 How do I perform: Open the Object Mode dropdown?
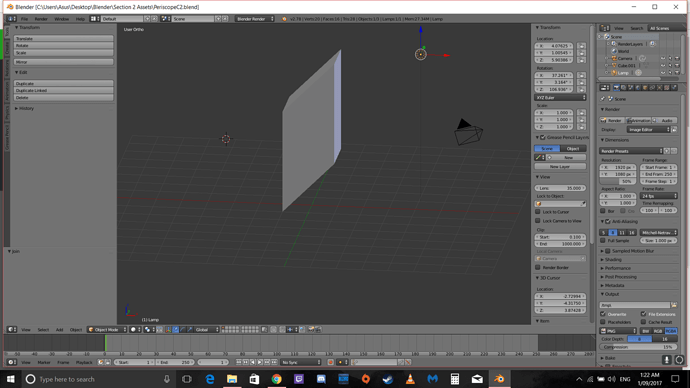[x=107, y=329]
